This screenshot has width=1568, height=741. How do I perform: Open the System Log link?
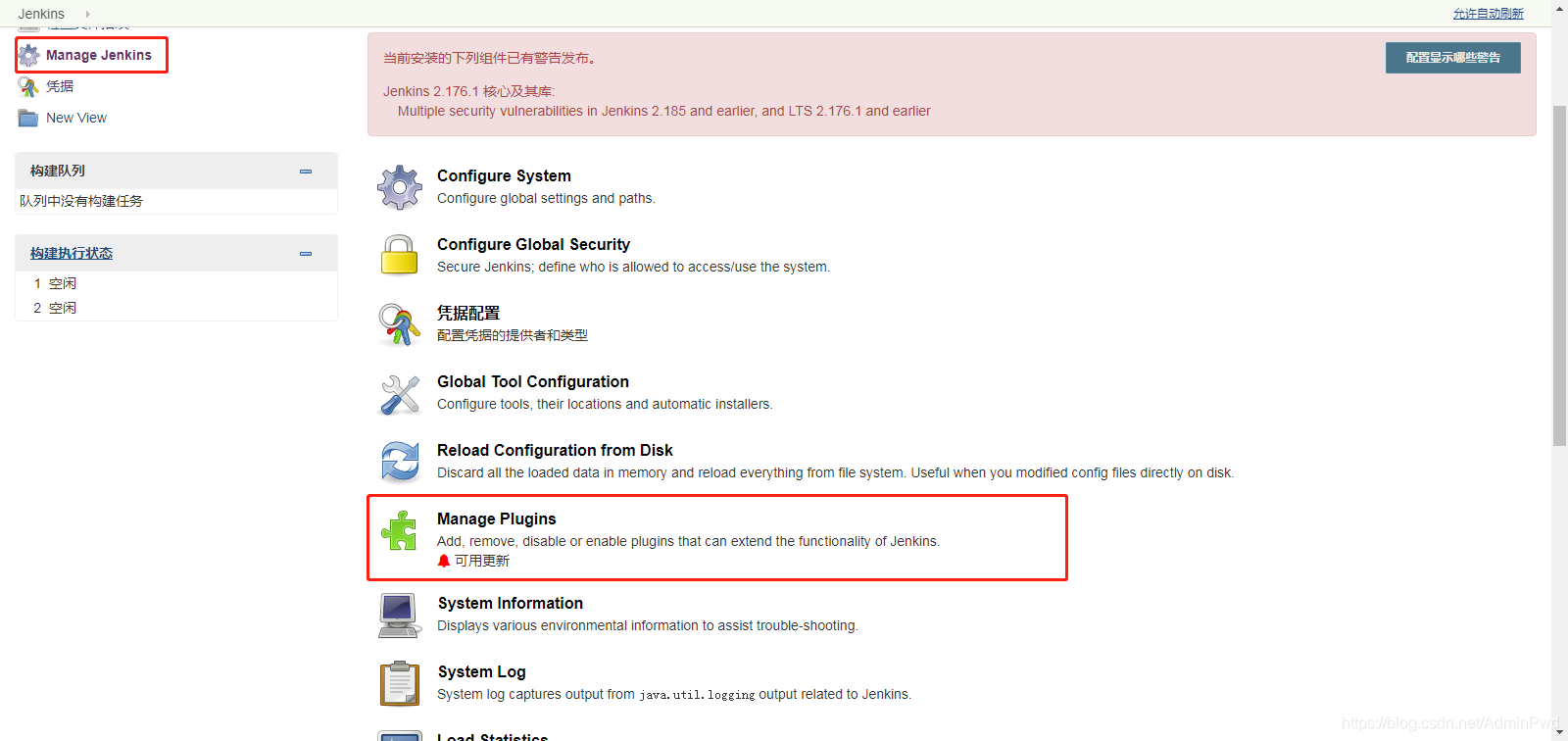tap(482, 671)
